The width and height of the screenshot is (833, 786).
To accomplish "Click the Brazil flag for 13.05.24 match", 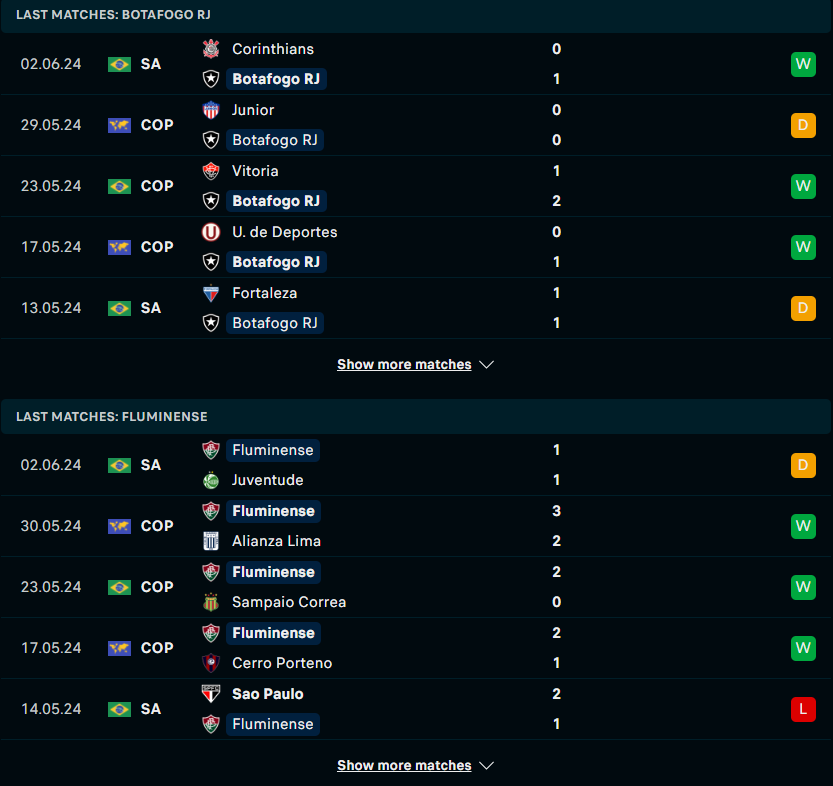I will pyautogui.click(x=120, y=309).
